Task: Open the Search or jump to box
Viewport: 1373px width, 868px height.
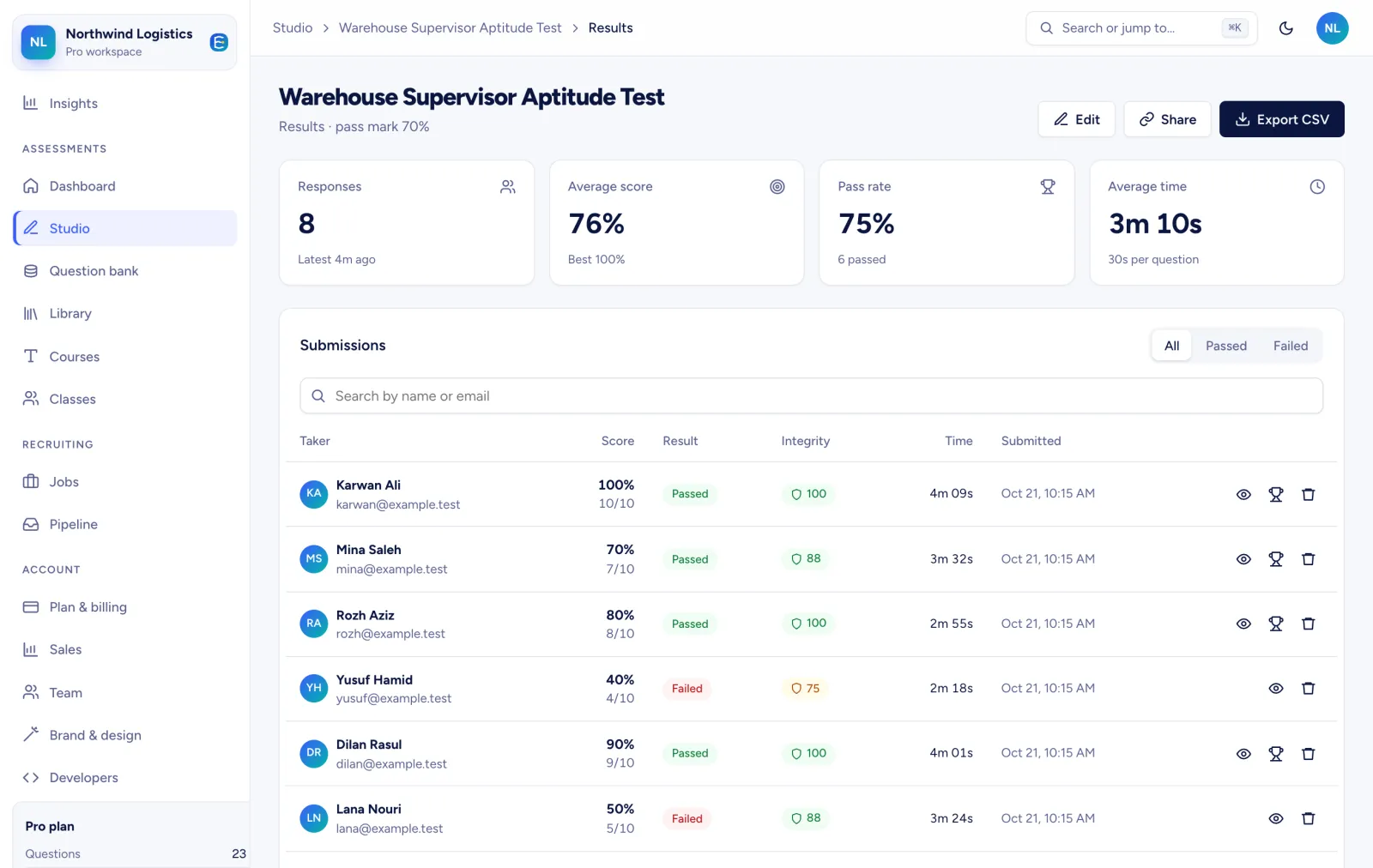Action: (x=1141, y=28)
